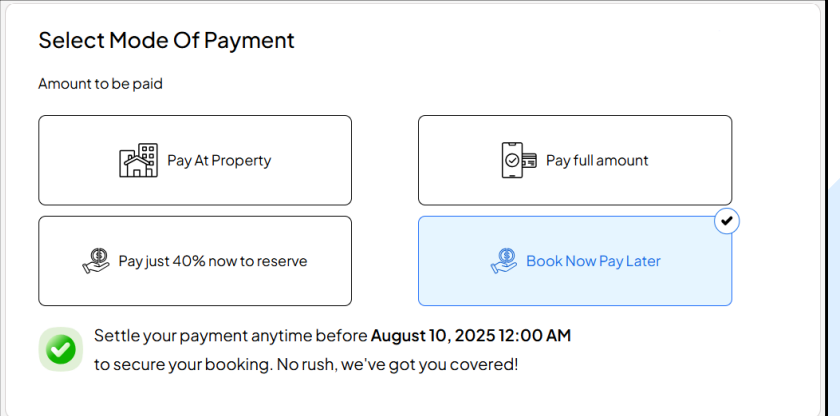Click the "Settle your payment anytime before" text

click(230, 335)
